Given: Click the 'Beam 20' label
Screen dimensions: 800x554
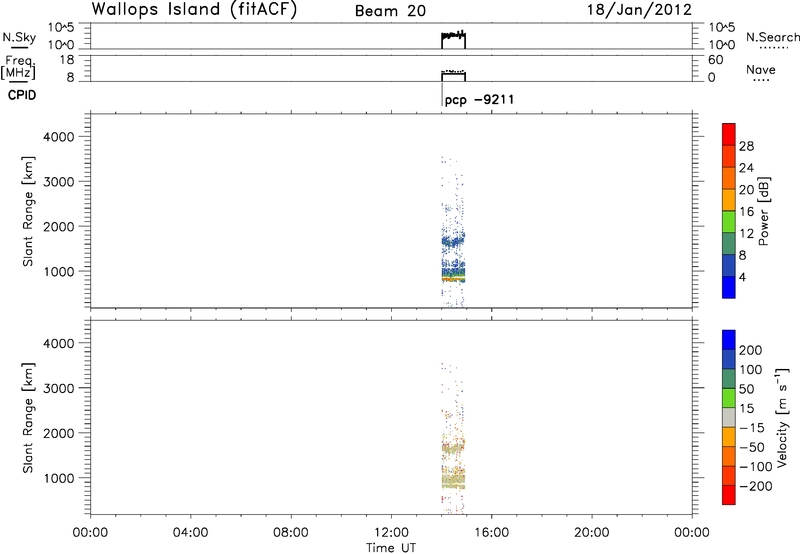Looking at the screenshot, I should point(390,11).
